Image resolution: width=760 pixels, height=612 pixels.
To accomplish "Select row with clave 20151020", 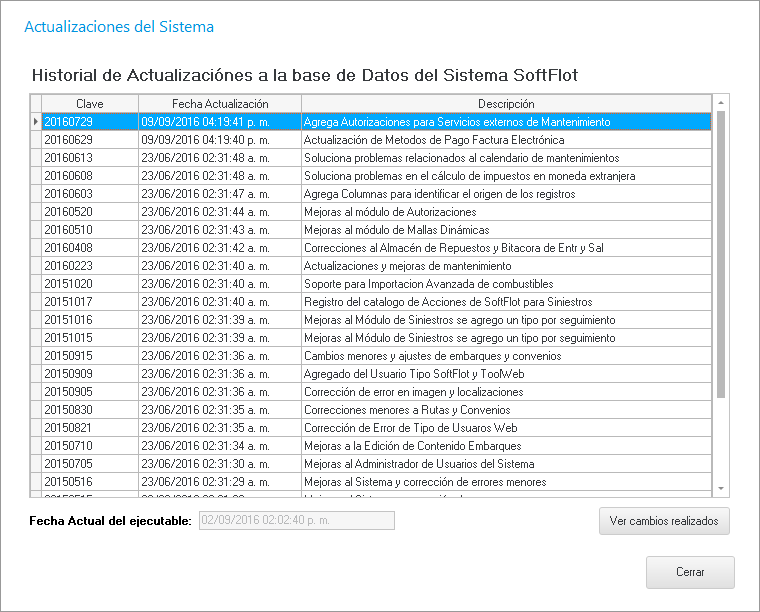I will pyautogui.click(x=89, y=284).
